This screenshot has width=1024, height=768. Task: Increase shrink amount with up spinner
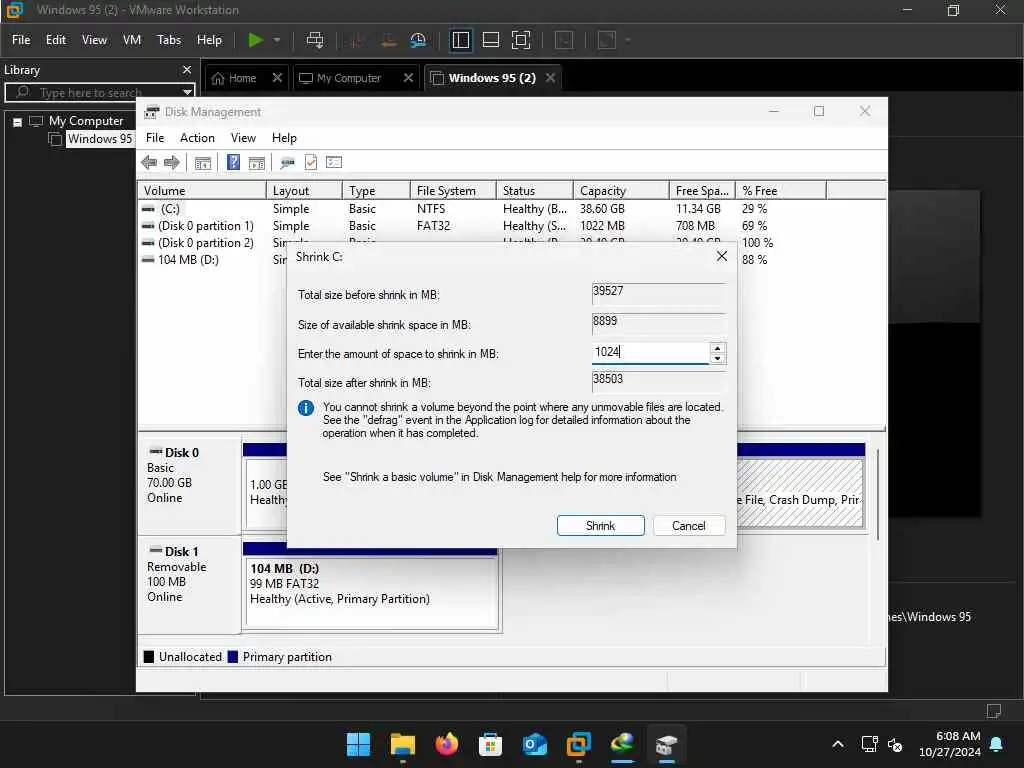pyautogui.click(x=718, y=348)
